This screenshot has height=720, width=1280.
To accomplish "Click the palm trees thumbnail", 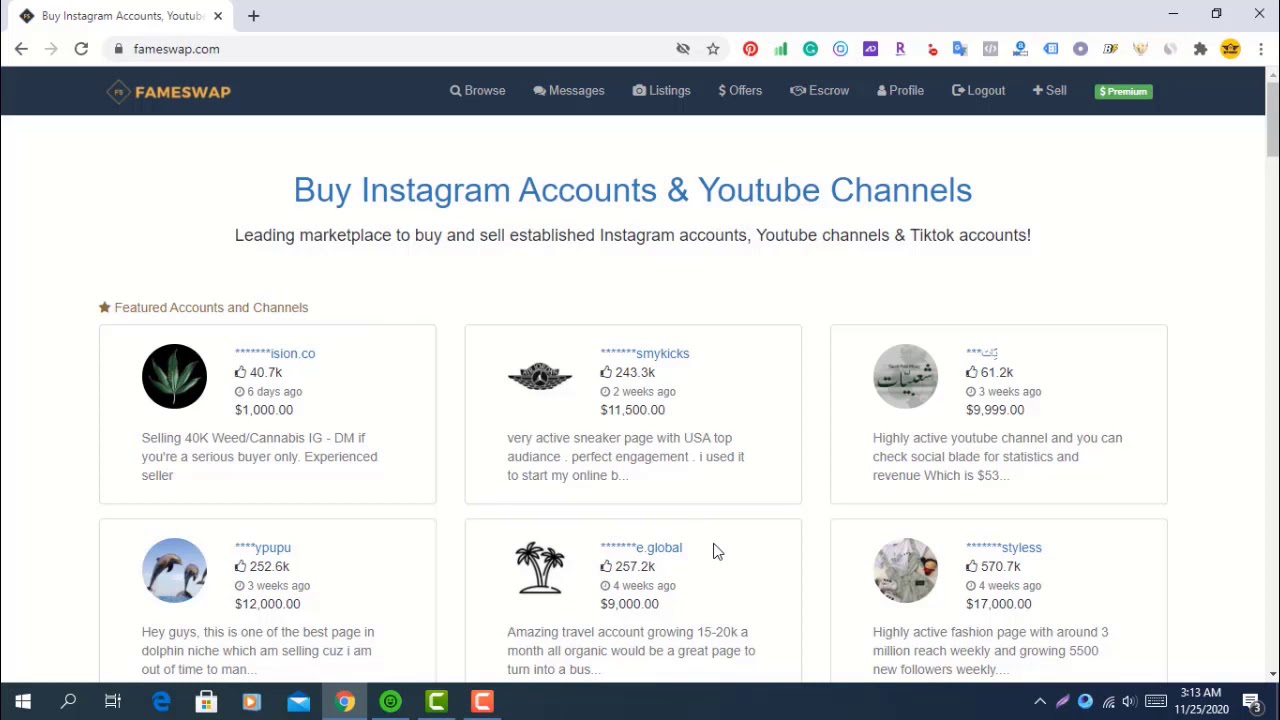I will 540,568.
